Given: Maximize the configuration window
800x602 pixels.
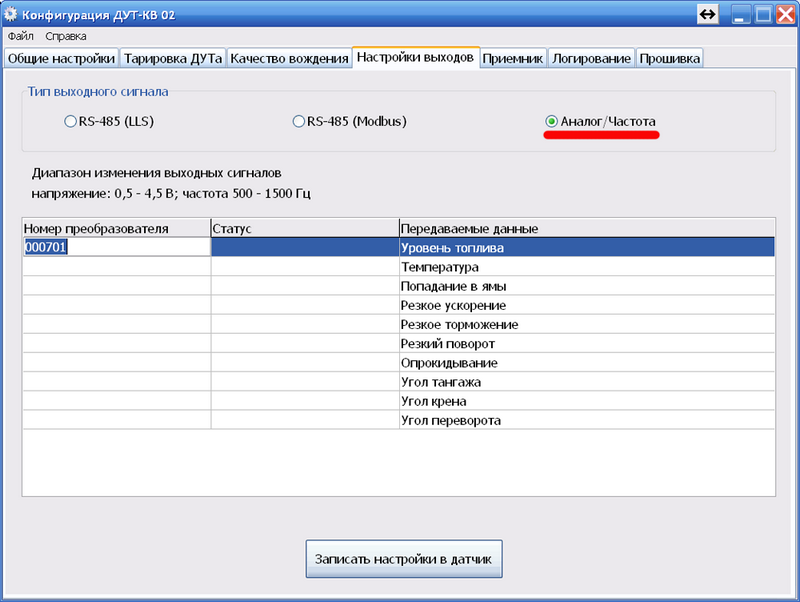Looking at the screenshot, I should click(x=763, y=14).
